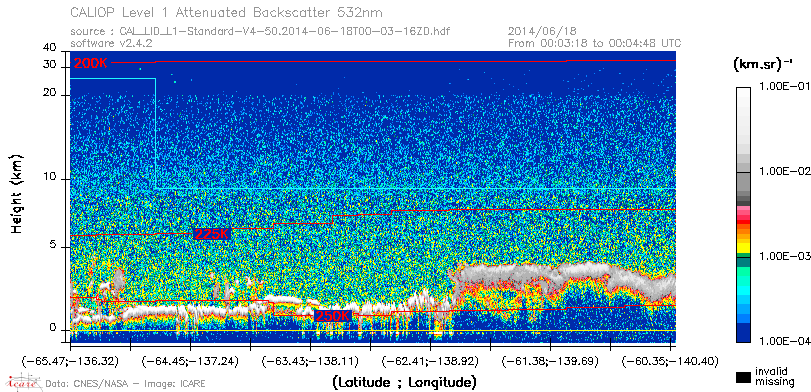Click the height axis tick label 40
This screenshot has width=811, height=392.
(x=50, y=48)
